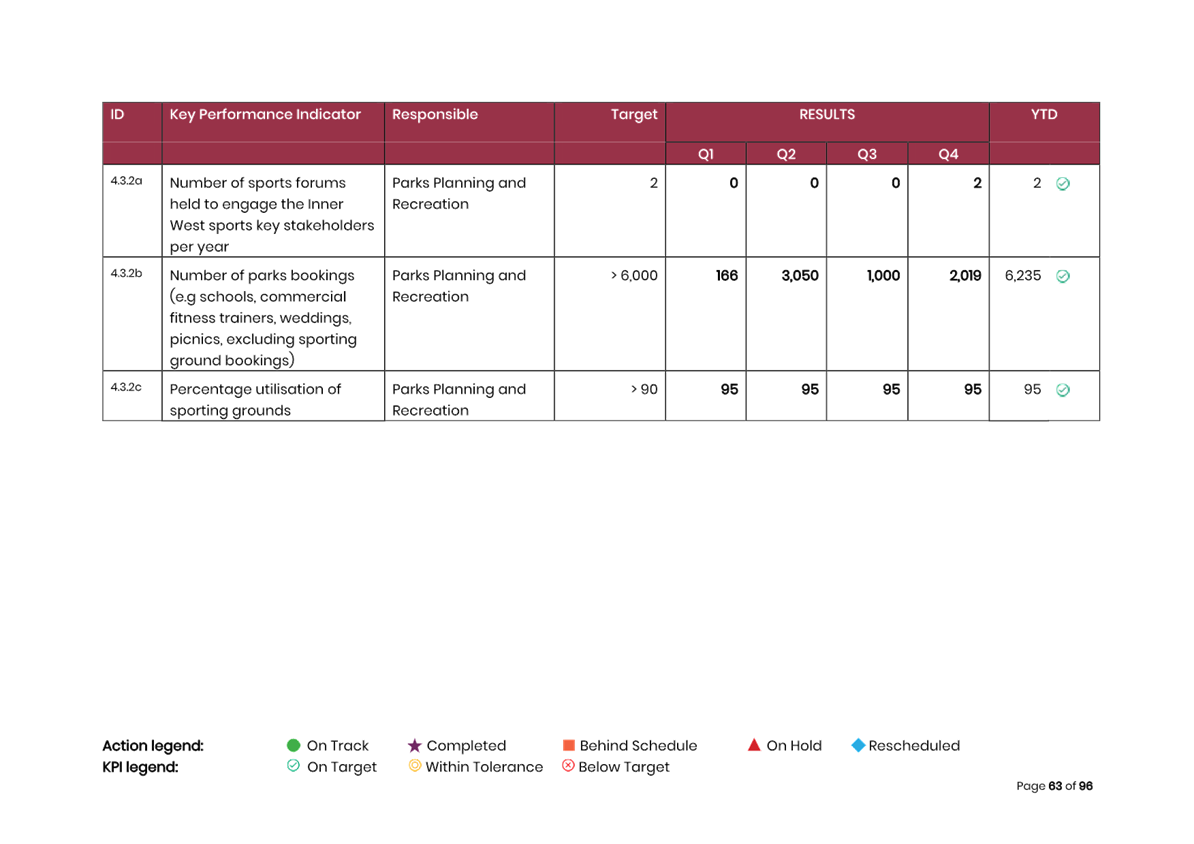Click the purple Completed star icon
This screenshot has height=844, width=1194.
[414, 745]
